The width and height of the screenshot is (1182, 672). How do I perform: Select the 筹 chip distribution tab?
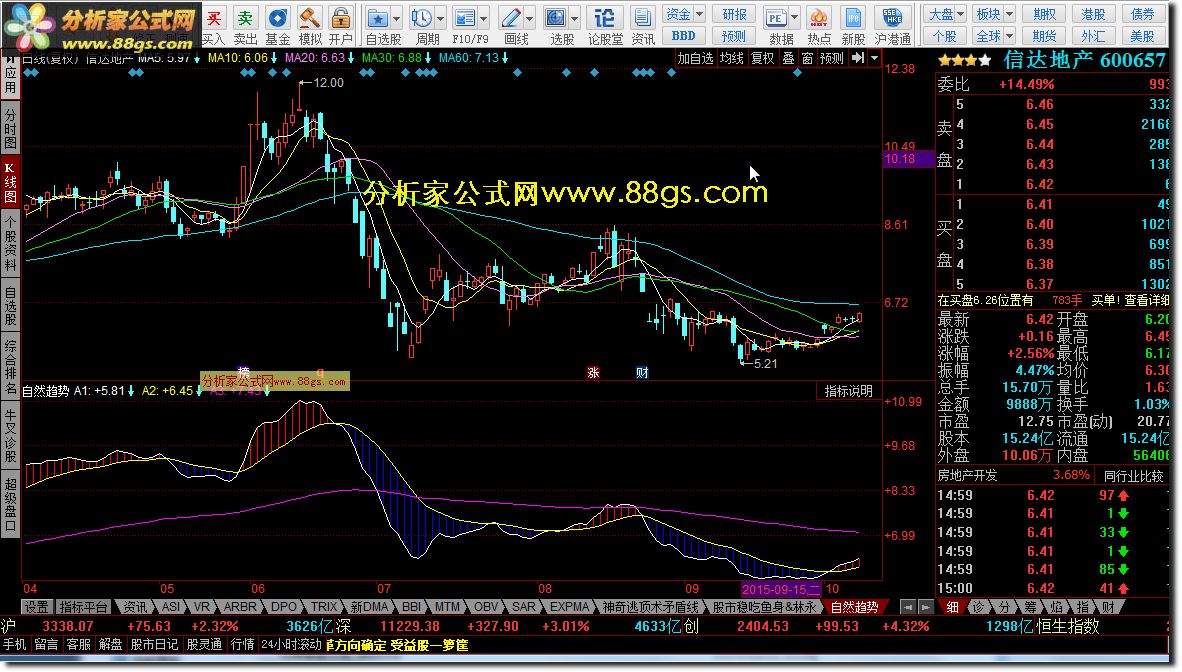[1030, 607]
